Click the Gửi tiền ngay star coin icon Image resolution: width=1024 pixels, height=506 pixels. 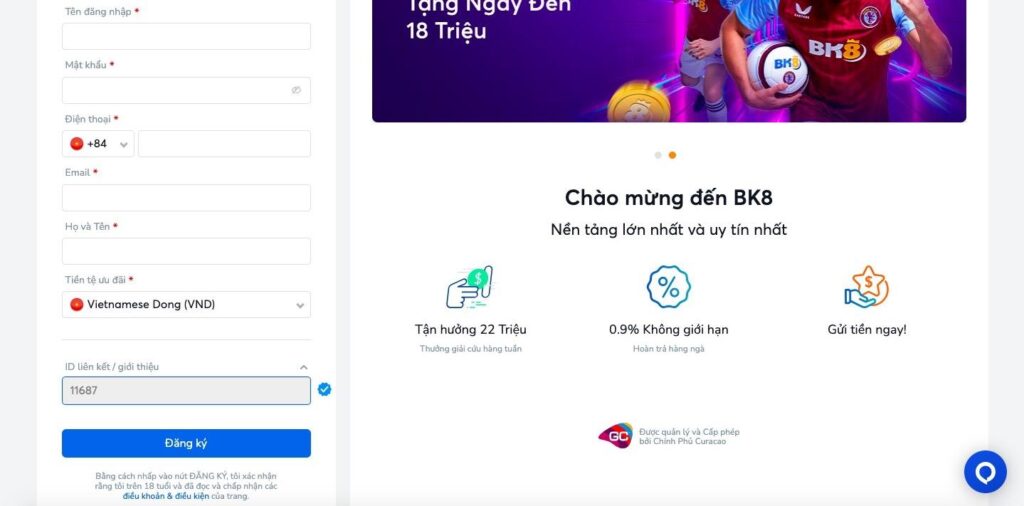point(866,287)
